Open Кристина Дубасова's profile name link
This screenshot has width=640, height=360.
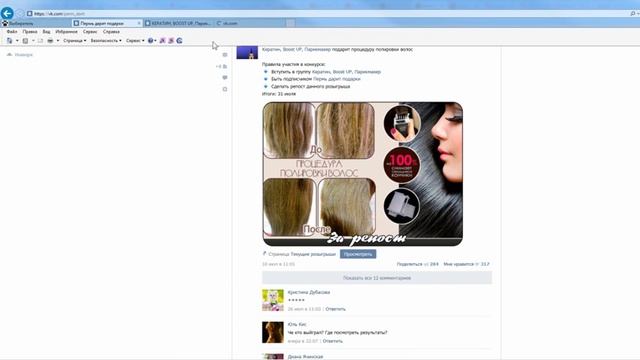tap(309, 292)
